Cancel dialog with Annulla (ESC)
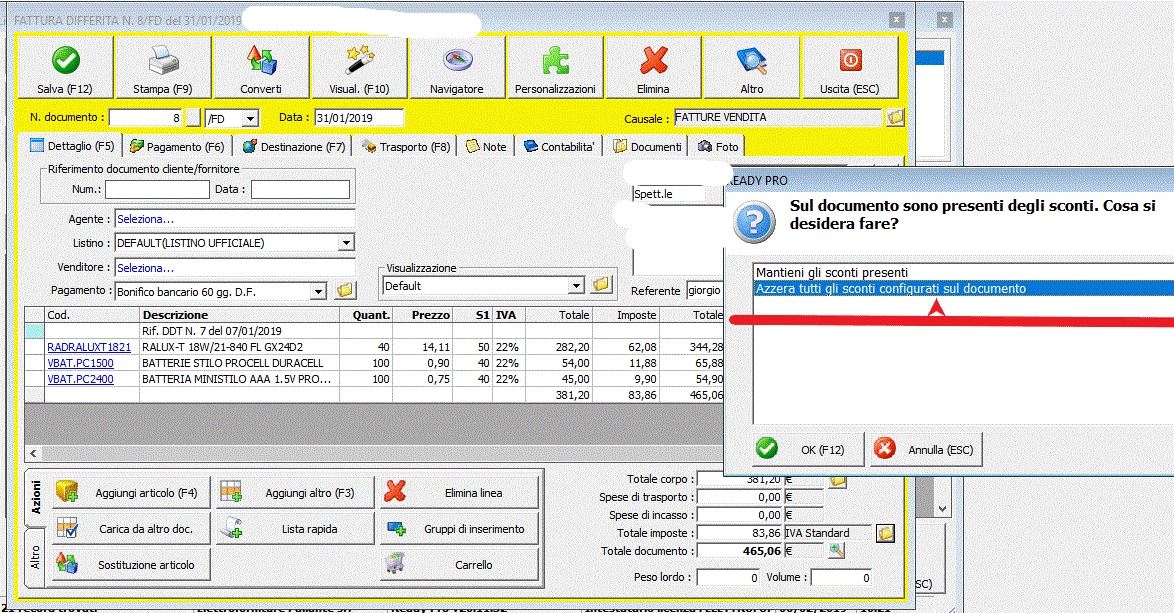 click(x=927, y=450)
